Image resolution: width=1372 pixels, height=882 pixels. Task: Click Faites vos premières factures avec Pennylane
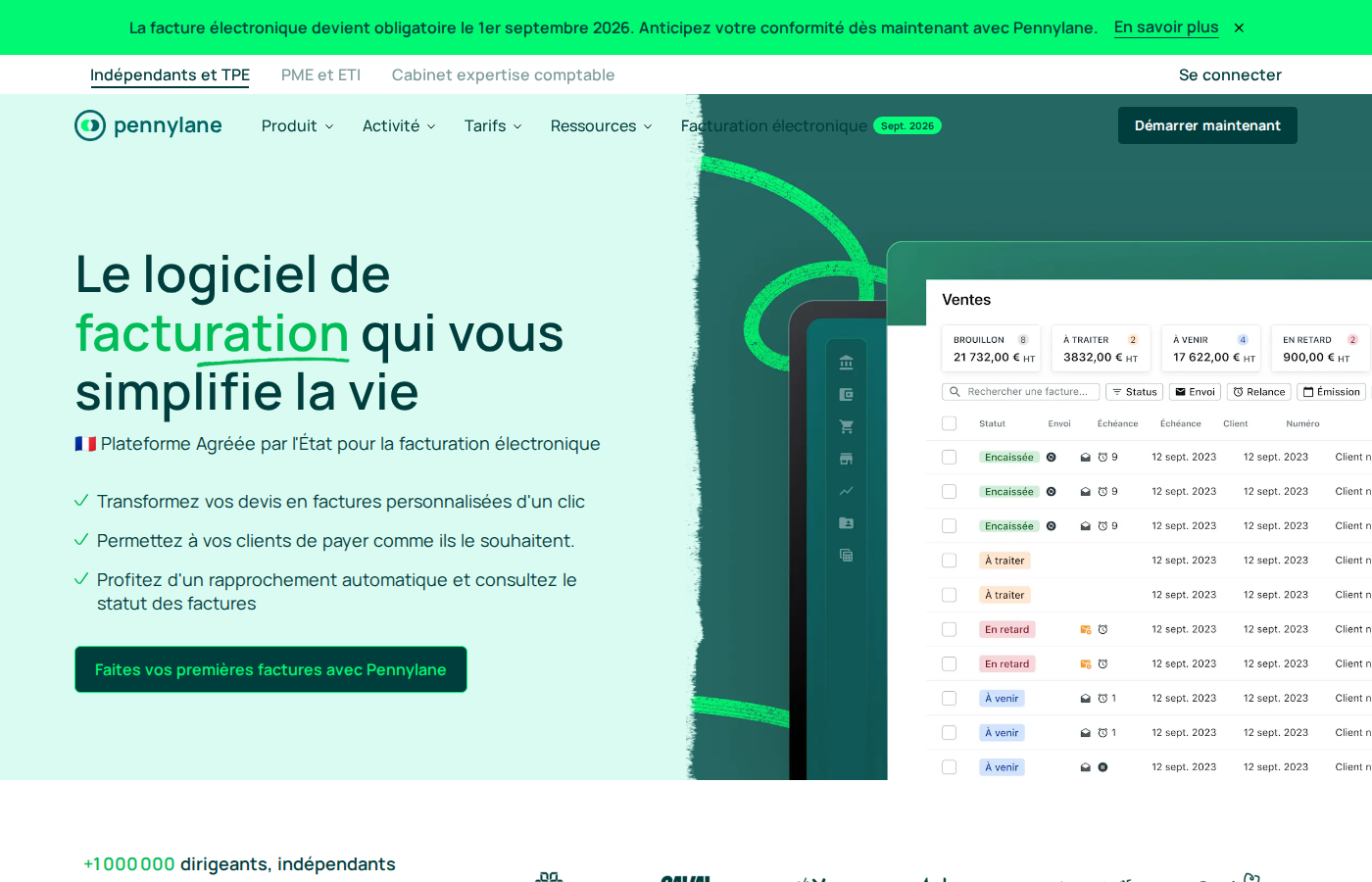(270, 669)
